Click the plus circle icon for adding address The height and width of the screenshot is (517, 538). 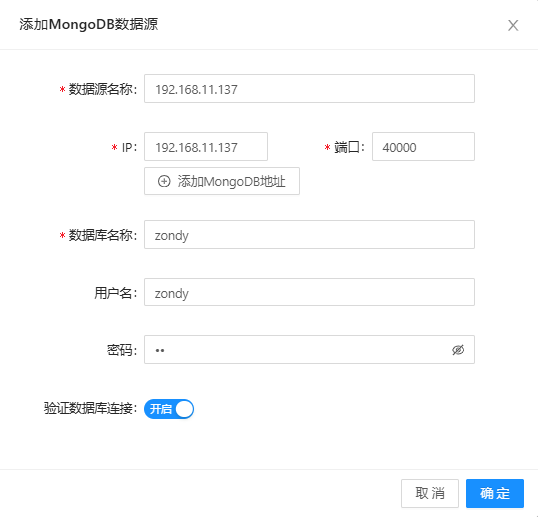(x=164, y=181)
